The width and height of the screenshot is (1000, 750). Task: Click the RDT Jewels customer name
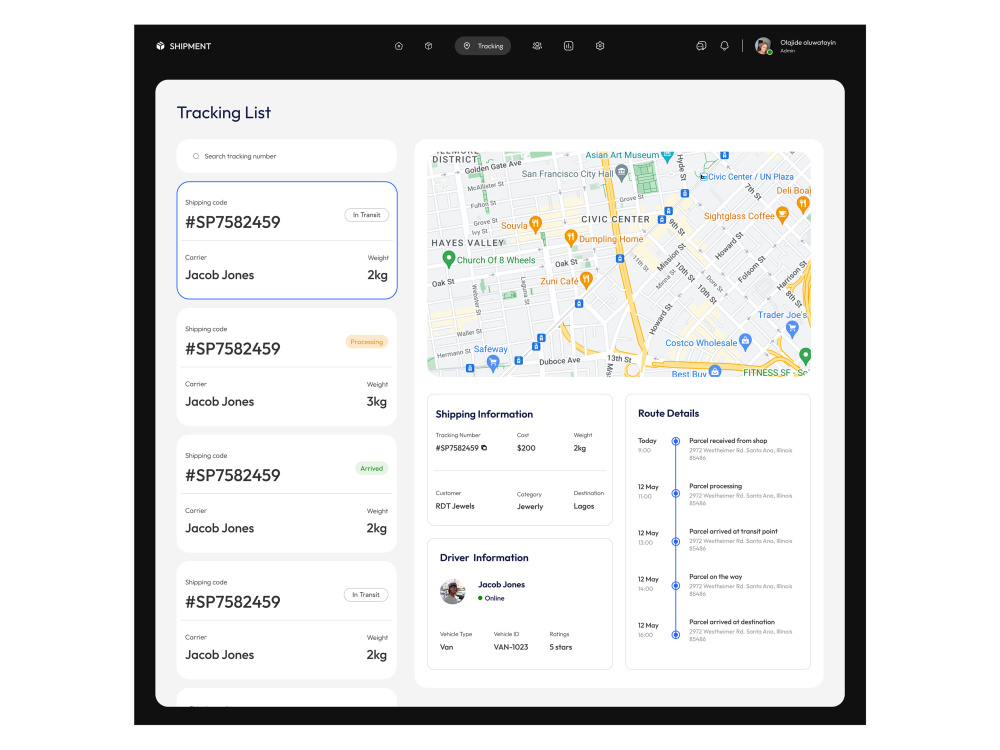tap(455, 506)
